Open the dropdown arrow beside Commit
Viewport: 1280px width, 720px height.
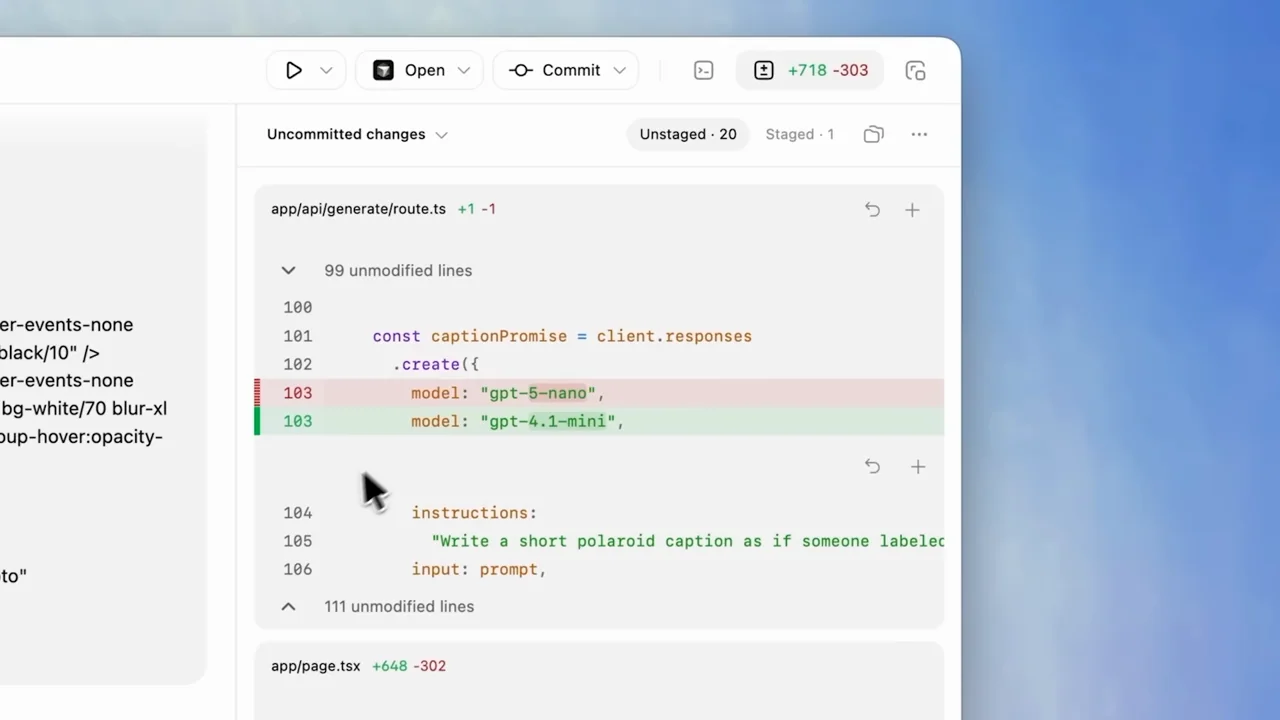[x=619, y=70]
